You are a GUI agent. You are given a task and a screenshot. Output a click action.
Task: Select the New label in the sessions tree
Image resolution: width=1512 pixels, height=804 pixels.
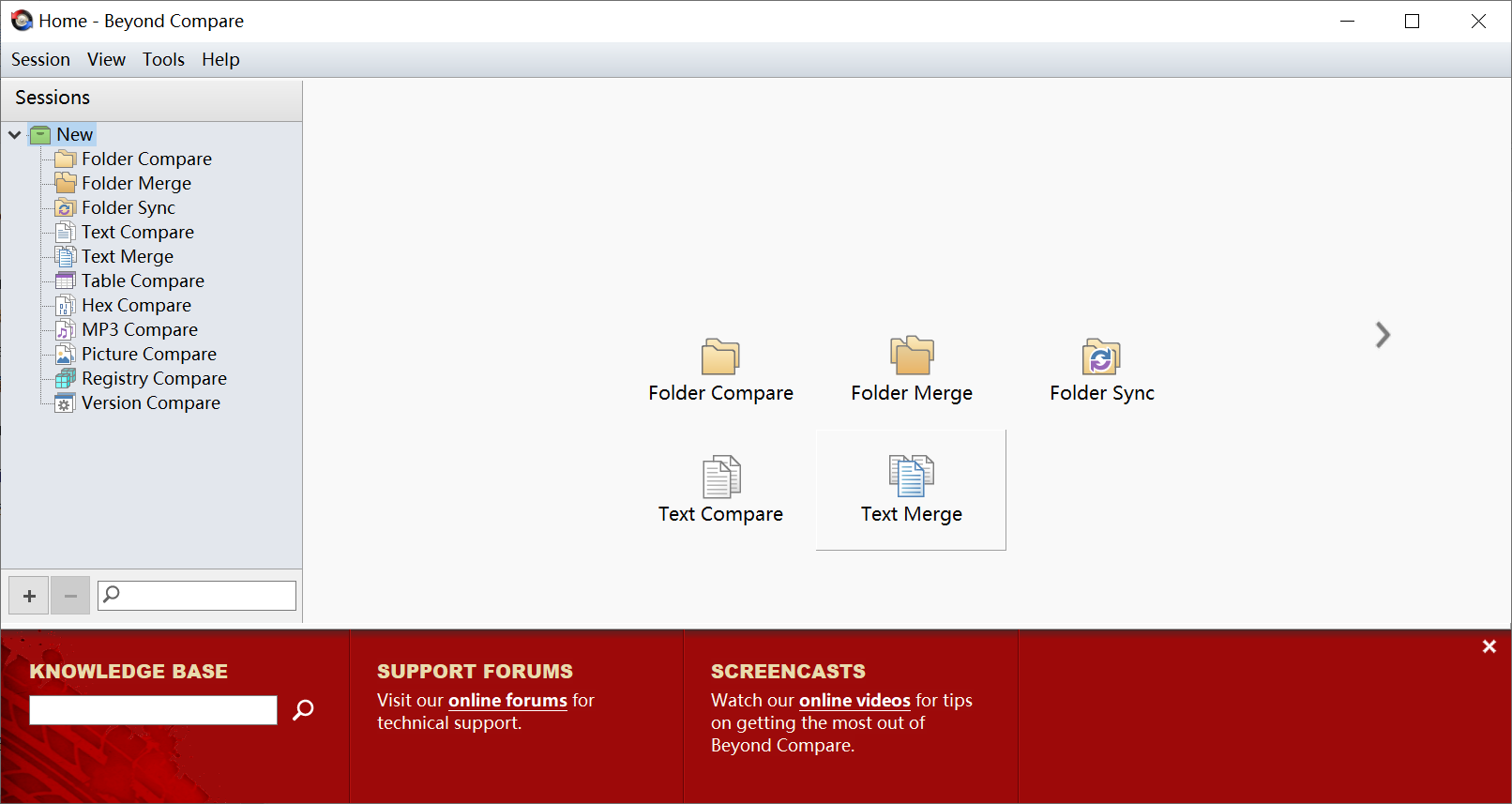[x=74, y=134]
